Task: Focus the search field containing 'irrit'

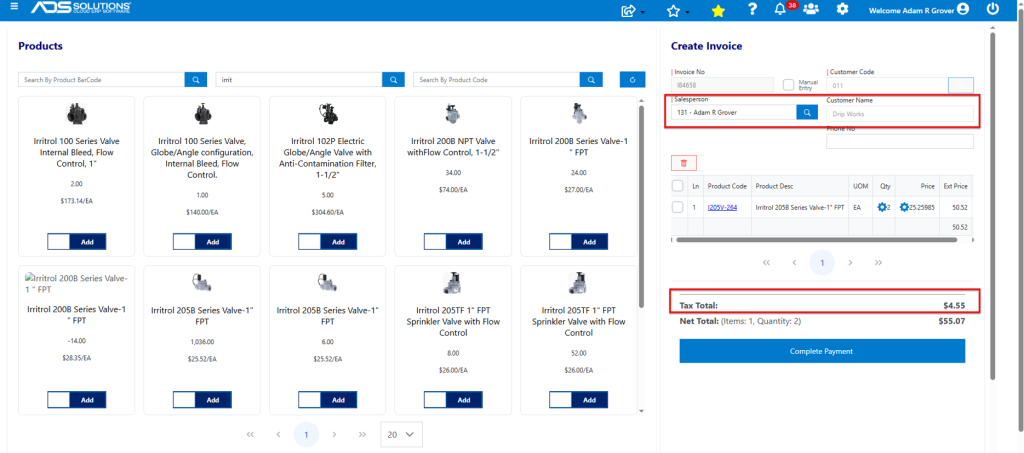Action: (x=299, y=80)
